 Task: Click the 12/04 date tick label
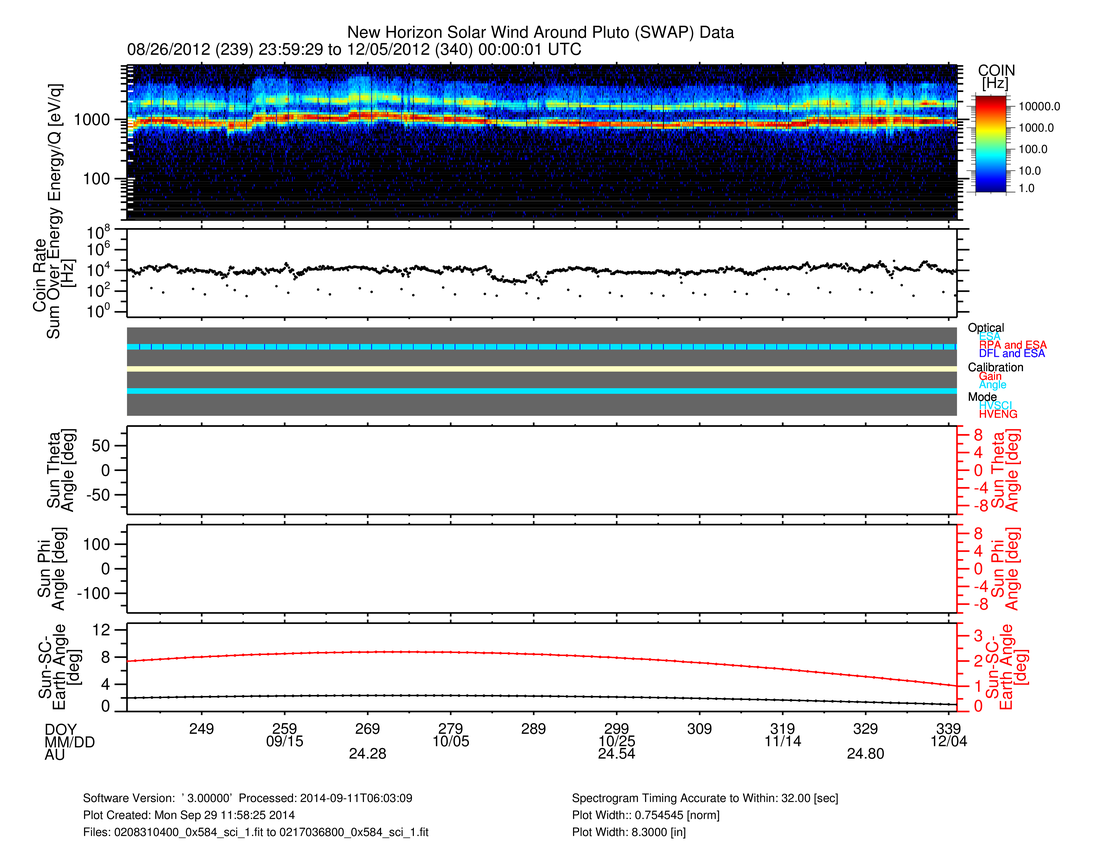point(949,741)
